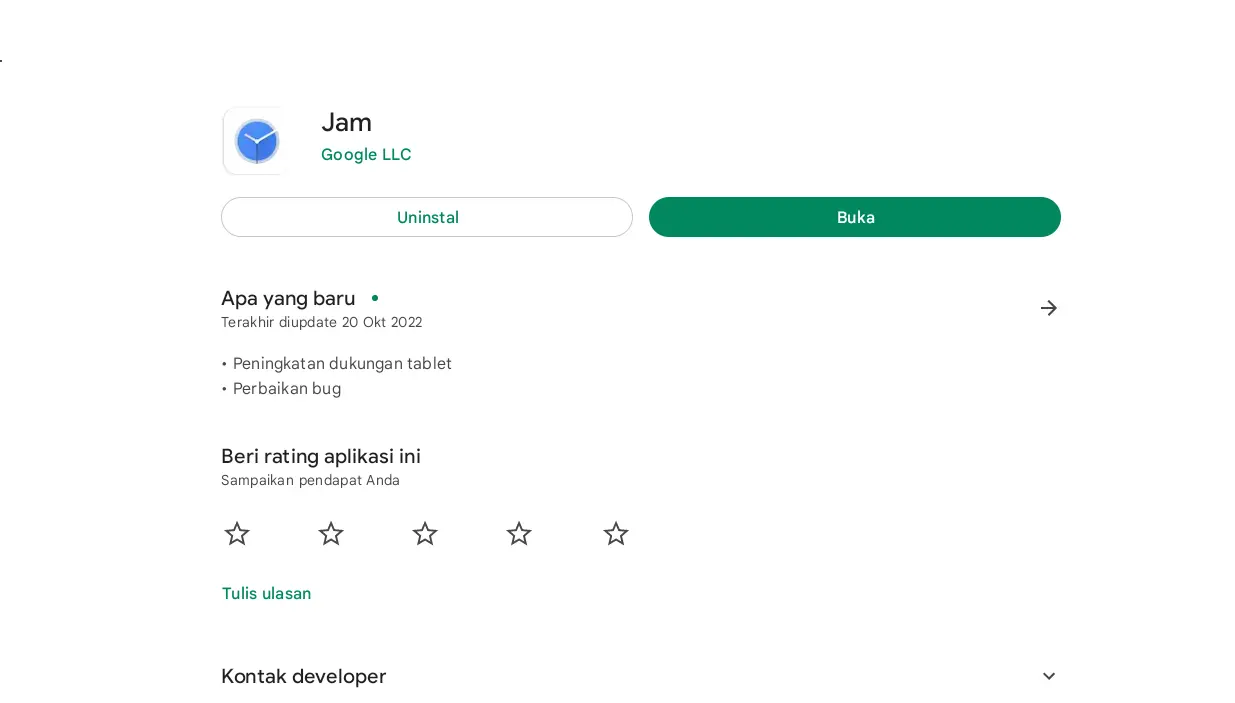The width and height of the screenshot is (1235, 703).
Task: Select the 'Apa yang baru' heading
Action: (x=288, y=298)
